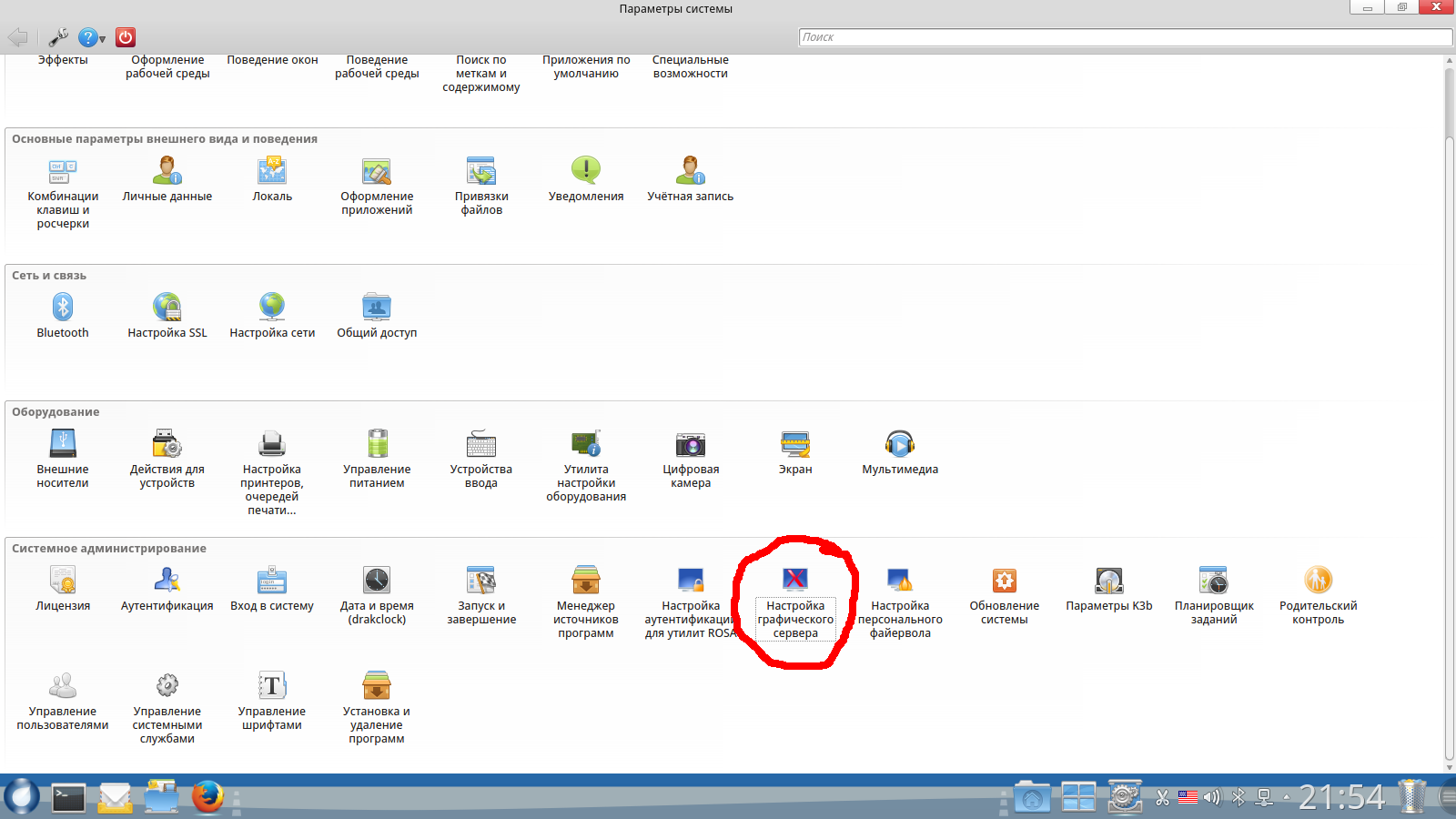Open Параметры K3b settings
The image size is (1456, 819).
[1109, 590]
